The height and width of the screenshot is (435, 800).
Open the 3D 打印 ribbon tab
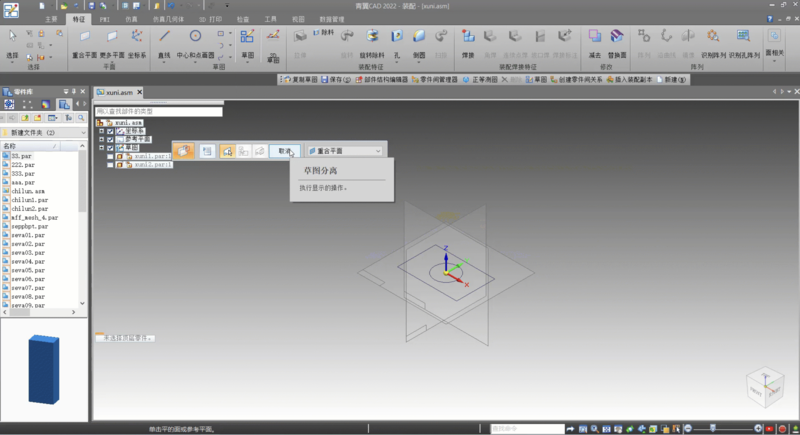pyautogui.click(x=207, y=19)
